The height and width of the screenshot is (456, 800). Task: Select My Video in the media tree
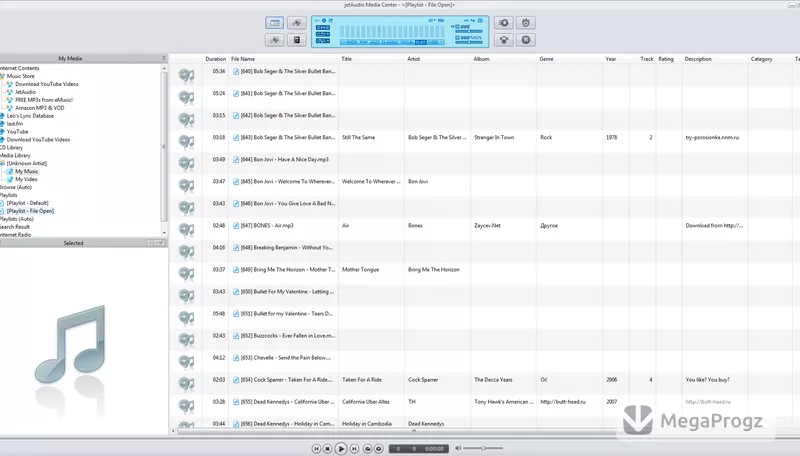point(26,179)
